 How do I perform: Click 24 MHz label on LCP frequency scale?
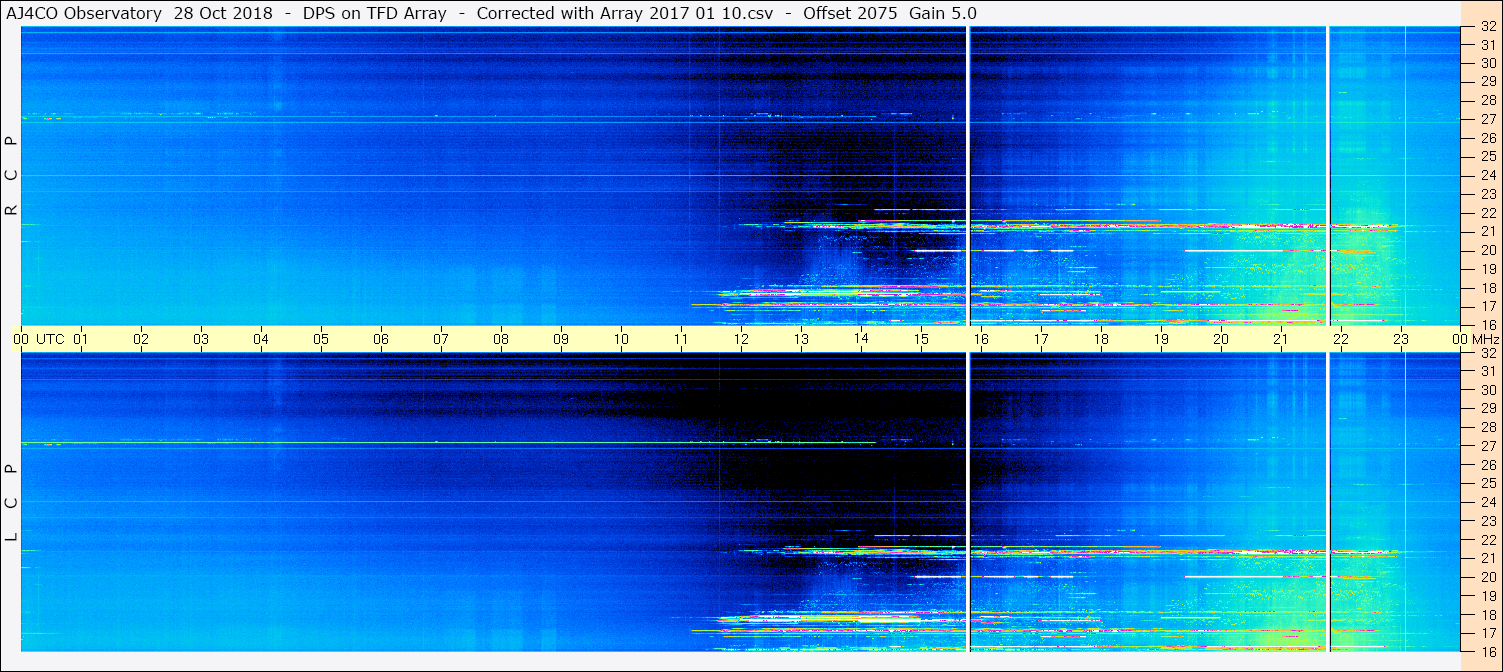pos(1487,502)
